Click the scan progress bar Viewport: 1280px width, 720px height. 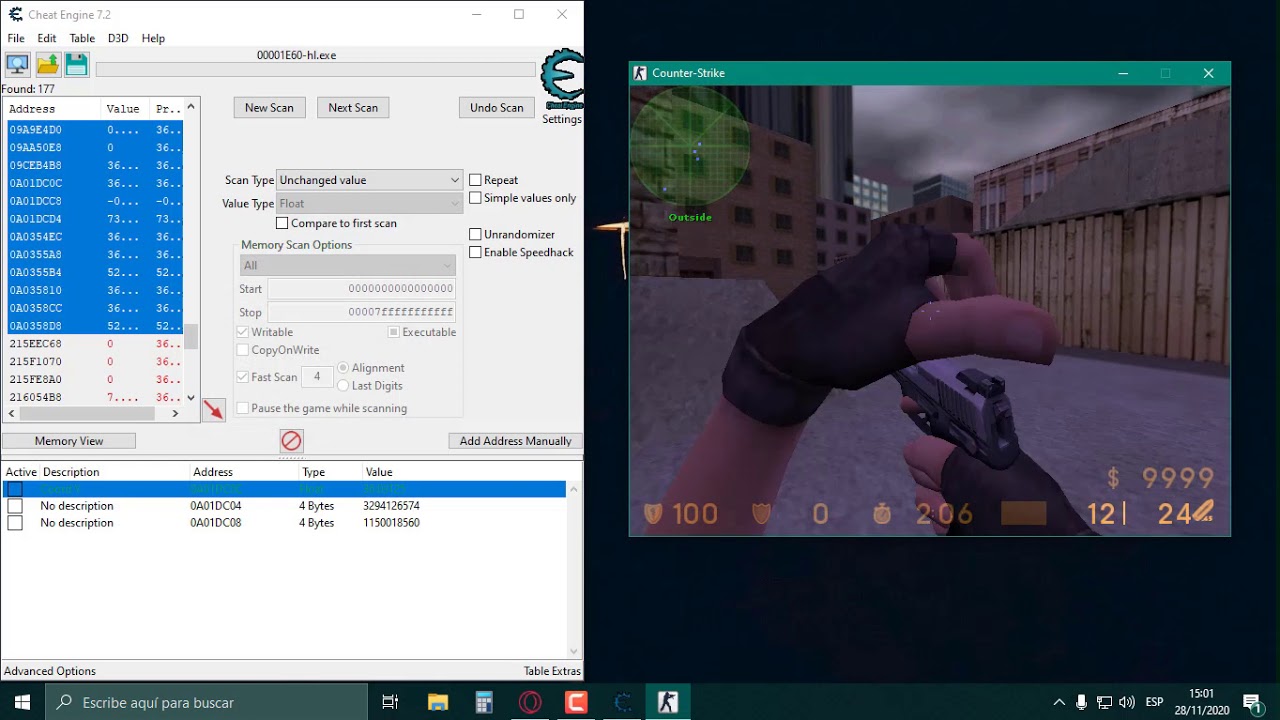pyautogui.click(x=316, y=70)
